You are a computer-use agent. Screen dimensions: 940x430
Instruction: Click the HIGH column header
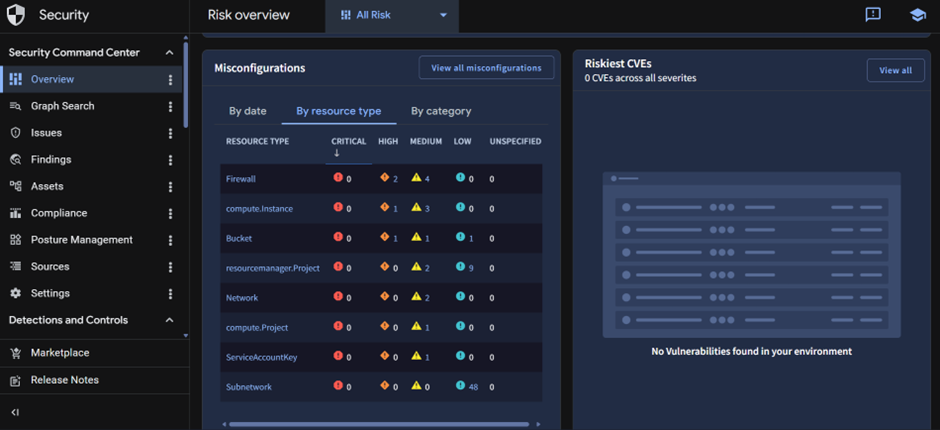(x=388, y=142)
